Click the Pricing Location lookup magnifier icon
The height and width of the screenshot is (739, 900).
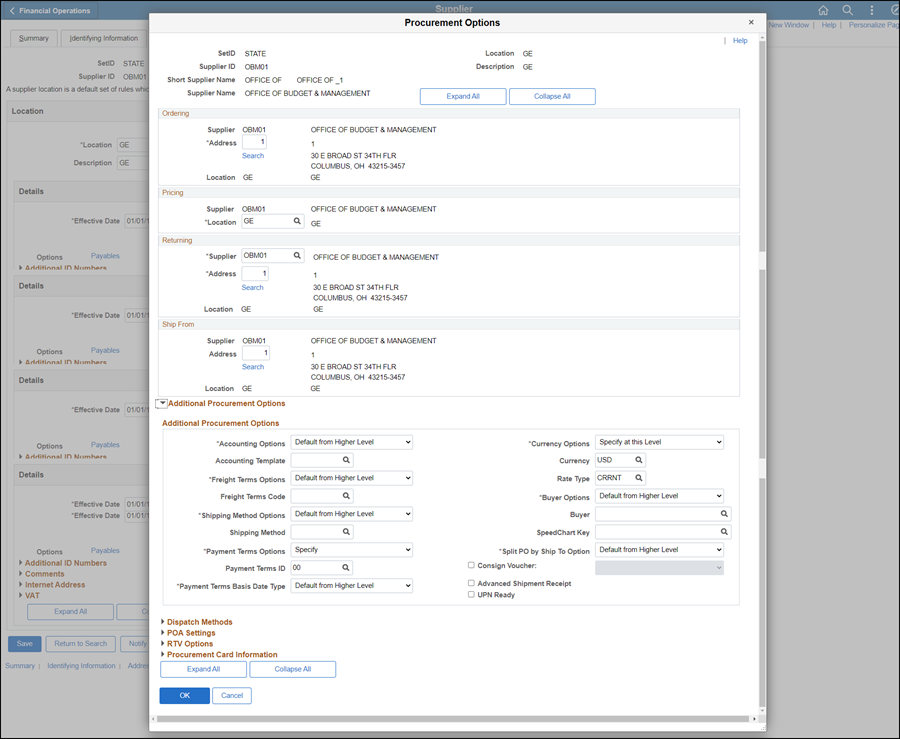(x=297, y=222)
